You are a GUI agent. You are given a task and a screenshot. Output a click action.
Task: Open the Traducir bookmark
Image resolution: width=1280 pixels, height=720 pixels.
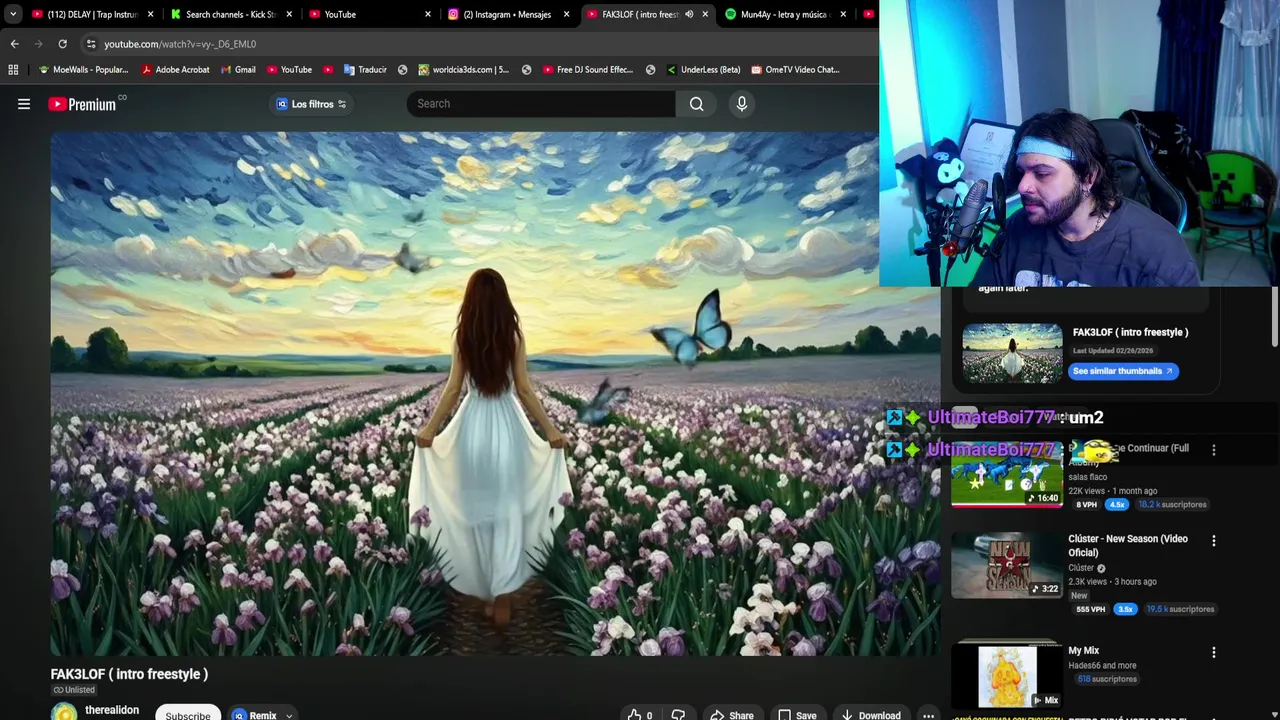[365, 70]
